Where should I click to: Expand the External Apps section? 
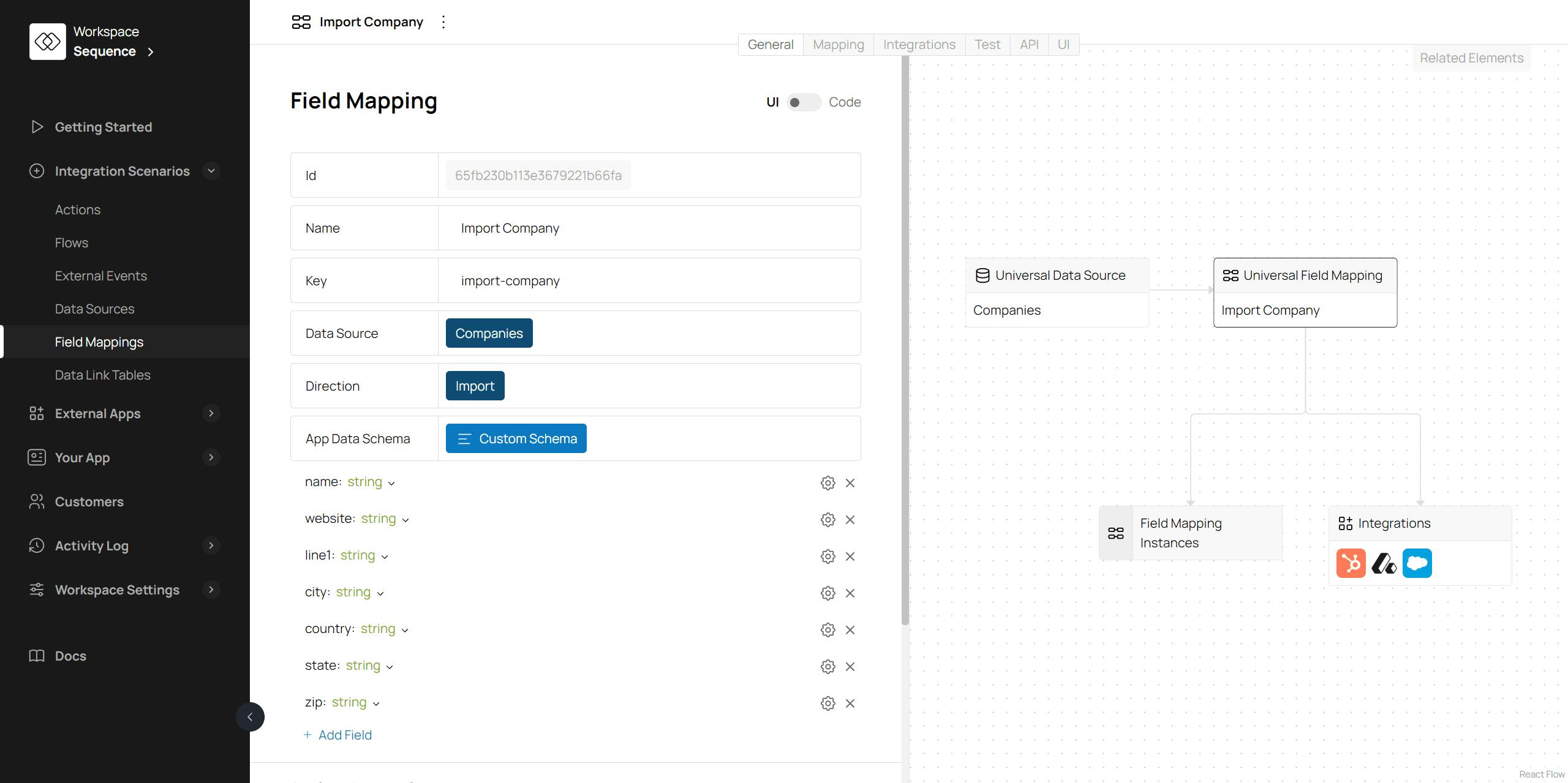point(211,413)
